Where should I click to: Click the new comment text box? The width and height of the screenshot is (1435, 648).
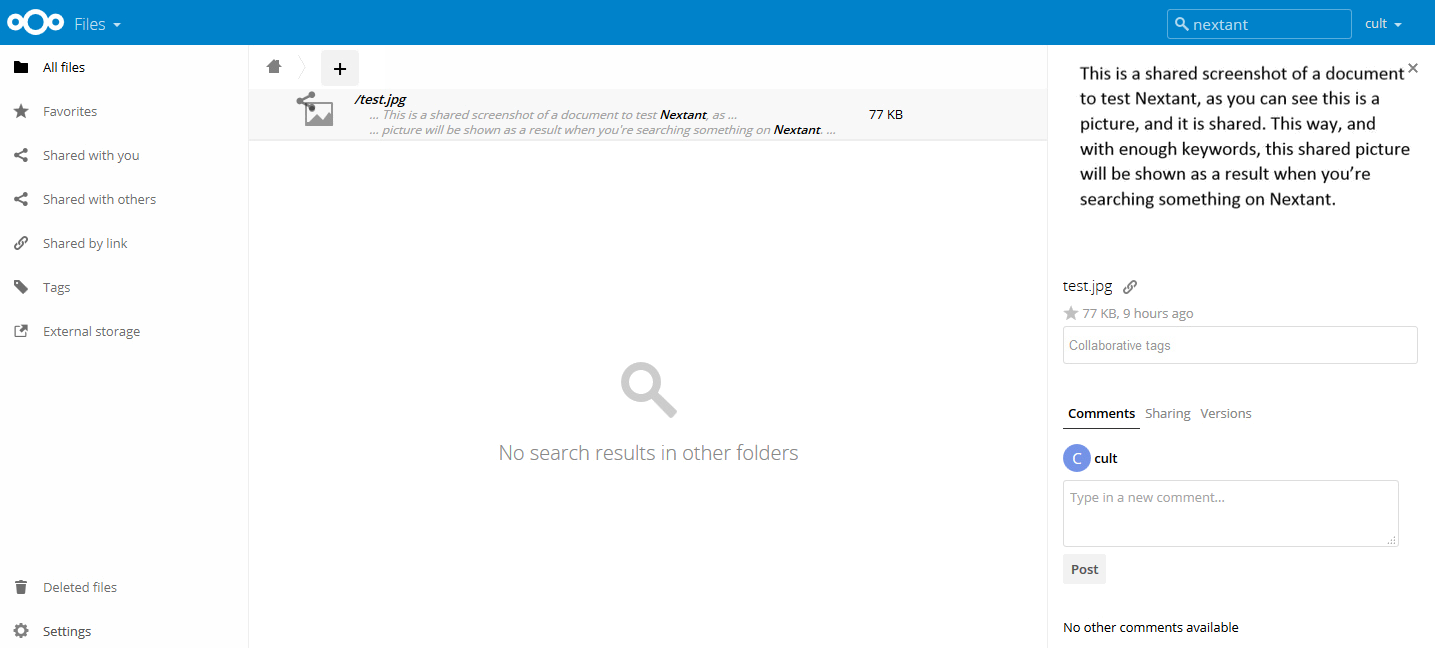(x=1230, y=513)
